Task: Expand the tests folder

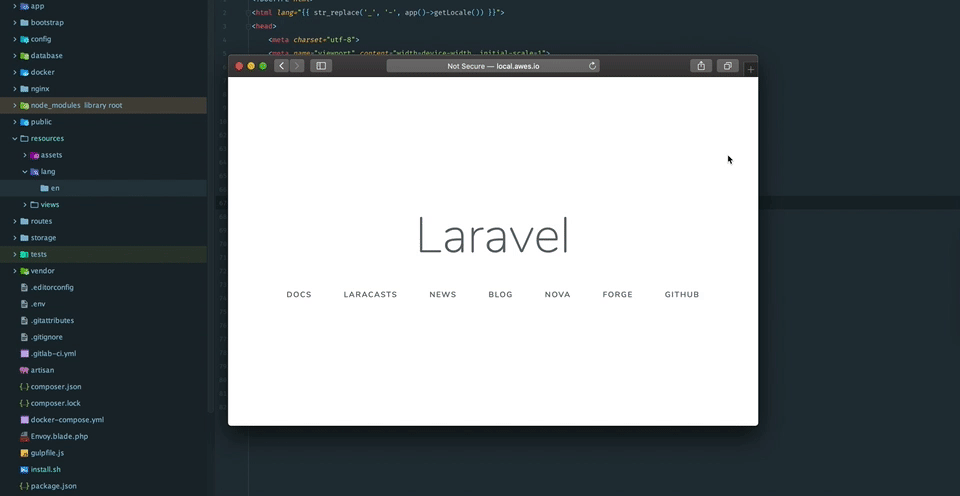Action: [x=15, y=254]
